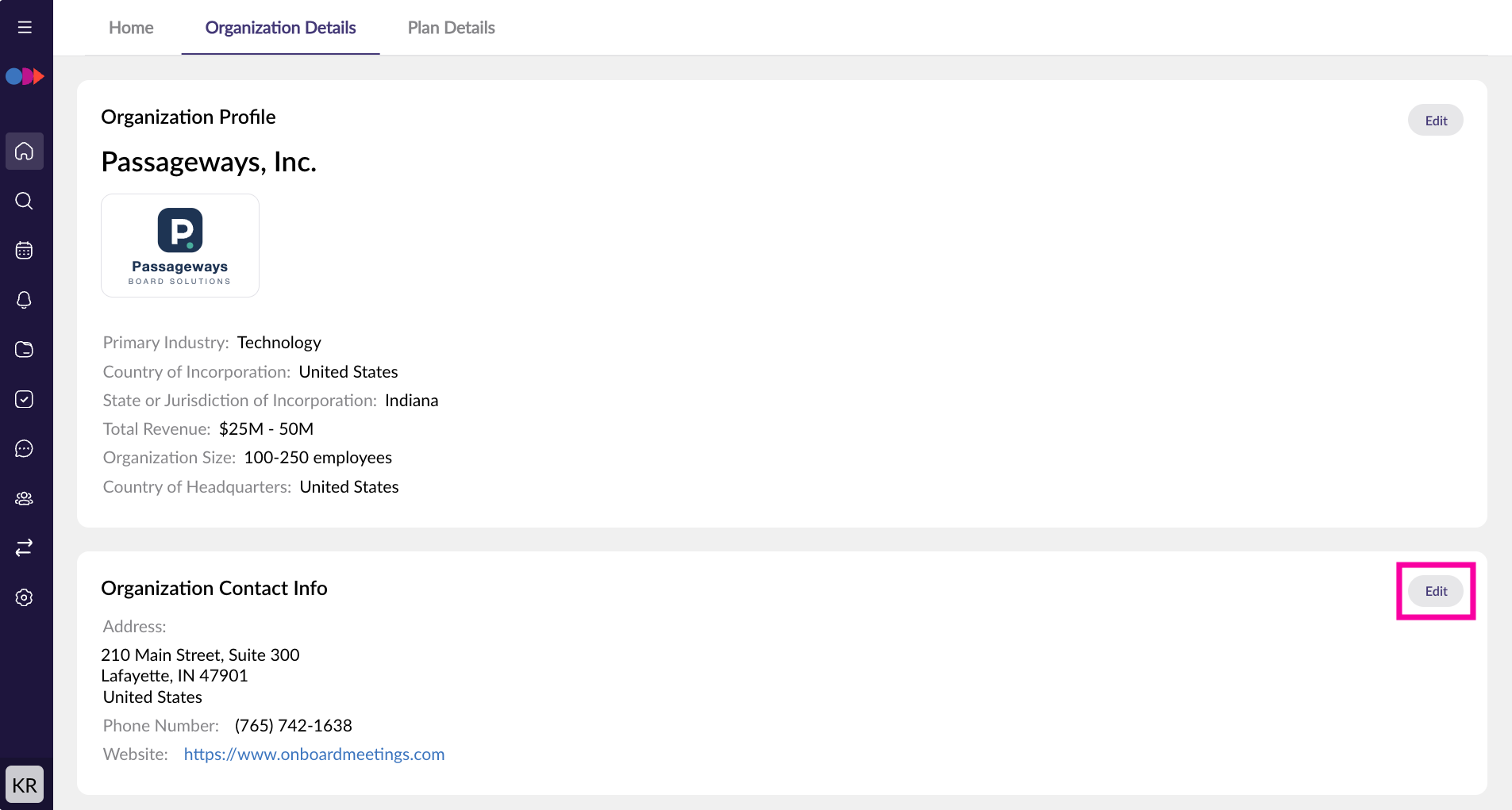Open the onboardmeetings.com website link

pos(314,754)
